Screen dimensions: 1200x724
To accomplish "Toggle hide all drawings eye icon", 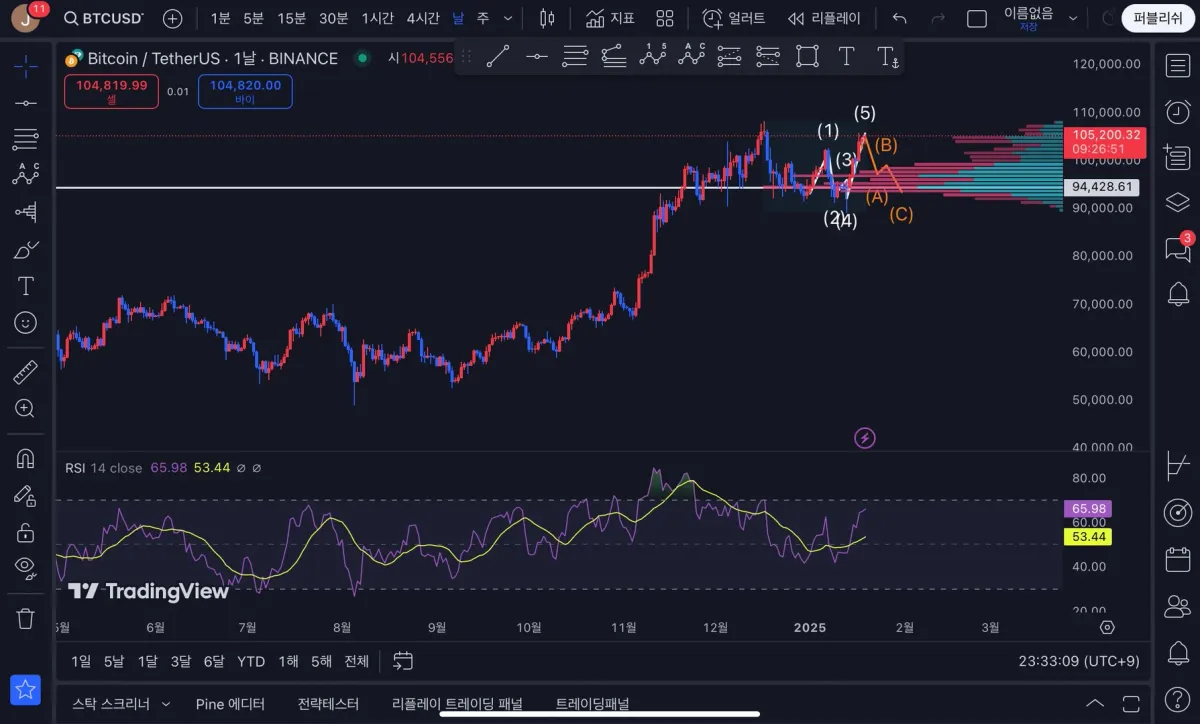I will pyautogui.click(x=26, y=568).
